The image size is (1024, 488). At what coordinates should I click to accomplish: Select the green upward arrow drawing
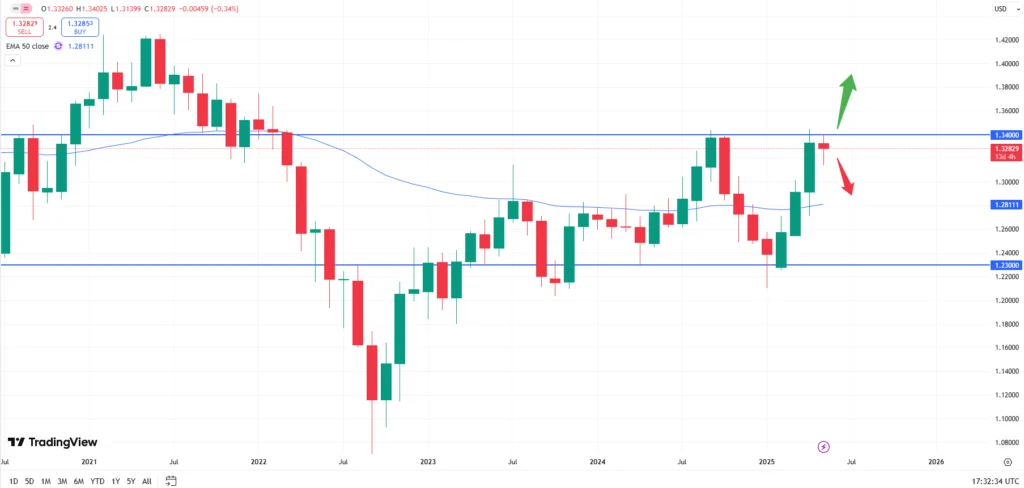coord(846,100)
